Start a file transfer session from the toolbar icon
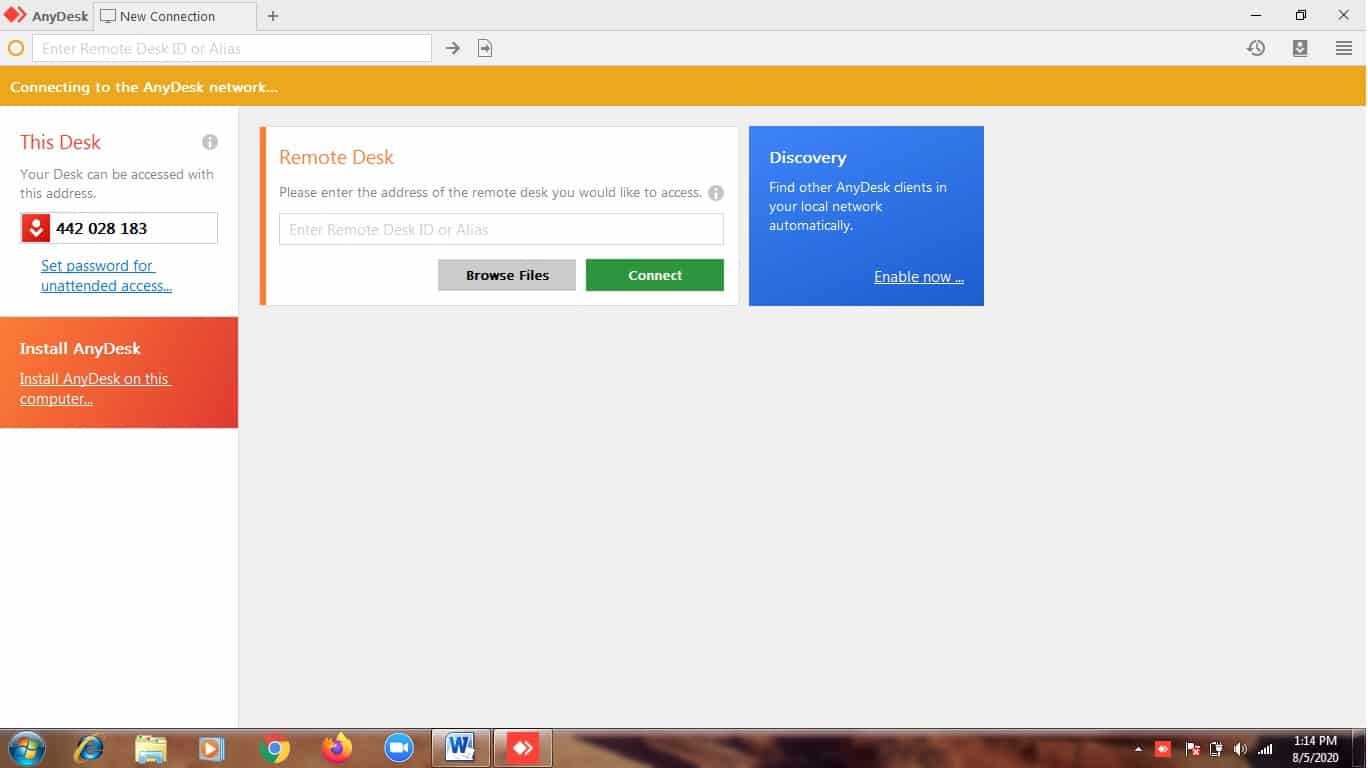 coord(485,48)
